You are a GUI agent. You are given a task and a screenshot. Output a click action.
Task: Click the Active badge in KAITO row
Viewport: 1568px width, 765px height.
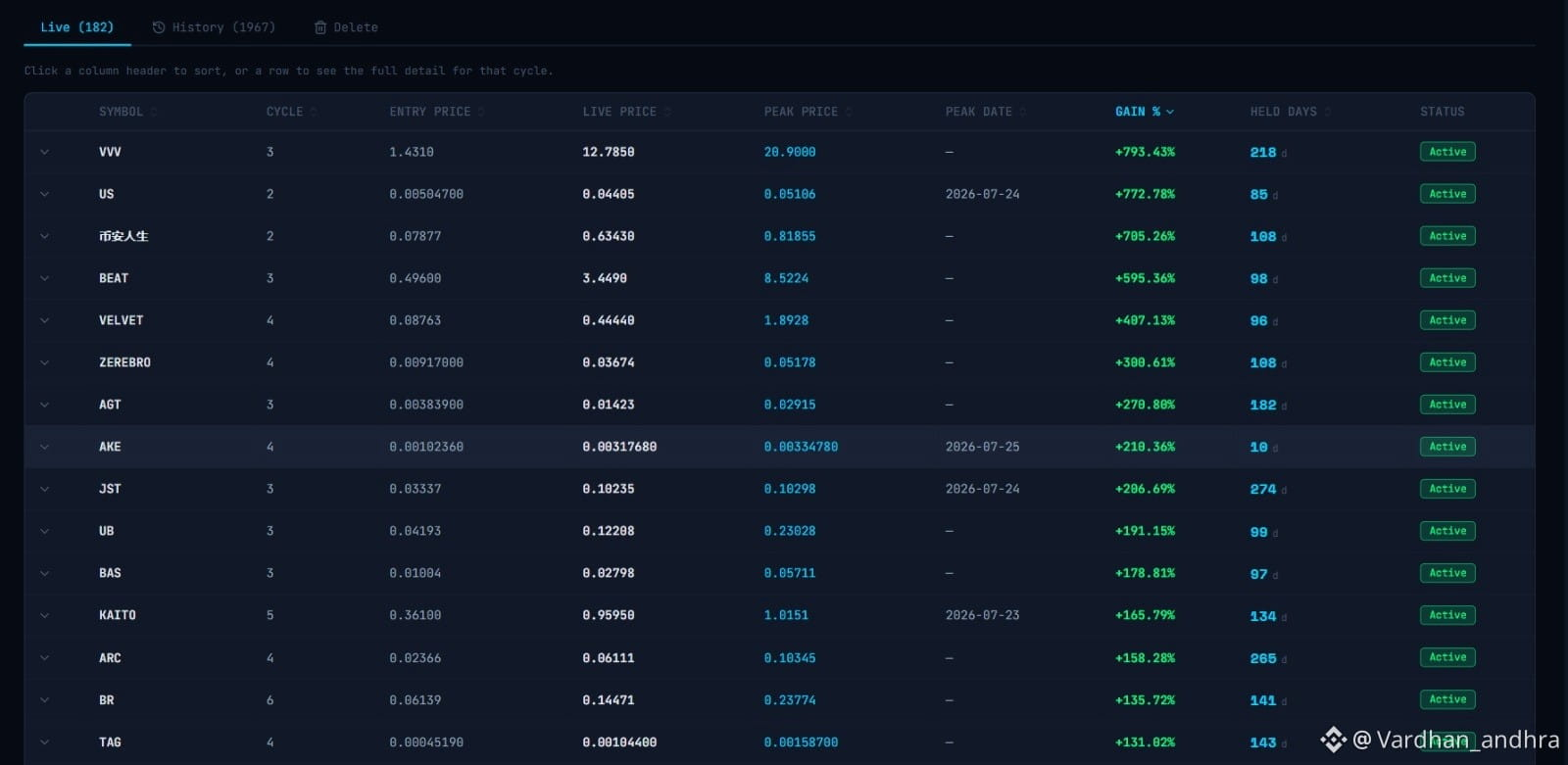(1447, 615)
